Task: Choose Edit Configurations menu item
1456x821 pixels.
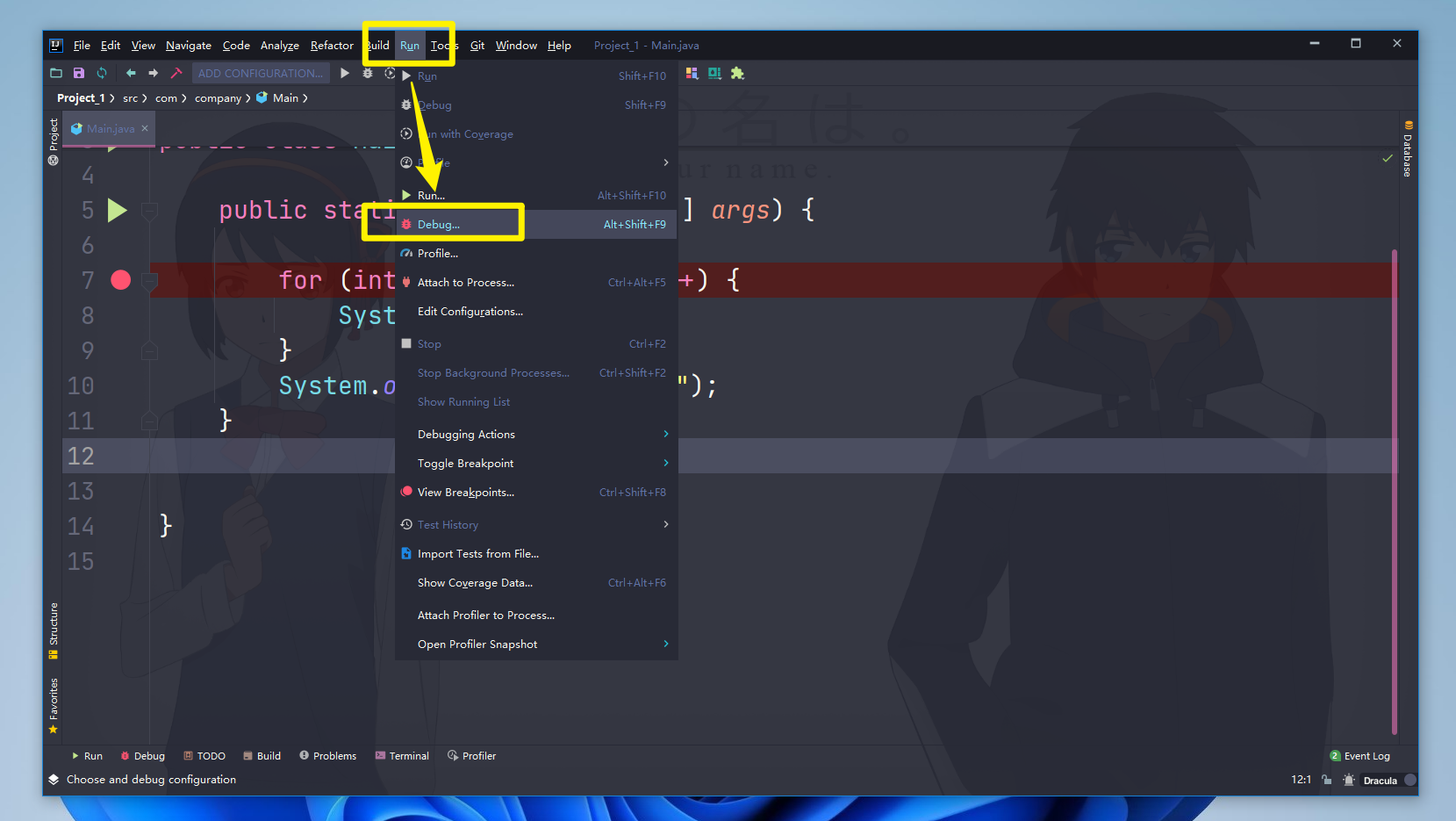Action: tap(536, 311)
